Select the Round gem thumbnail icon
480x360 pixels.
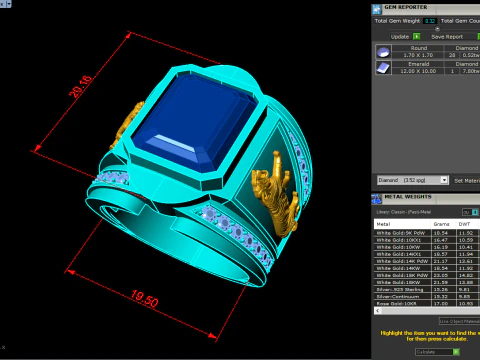tap(383, 52)
